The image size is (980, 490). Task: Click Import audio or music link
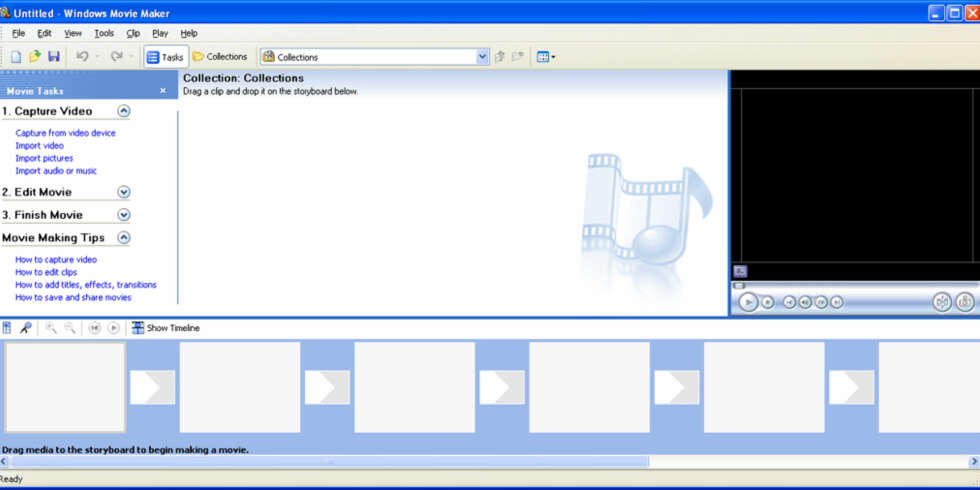(56, 171)
